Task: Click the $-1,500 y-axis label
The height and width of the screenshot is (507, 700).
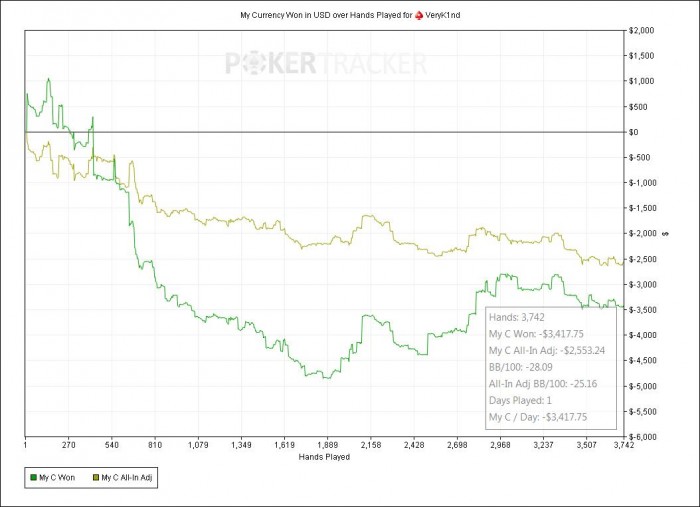Action: pos(642,208)
